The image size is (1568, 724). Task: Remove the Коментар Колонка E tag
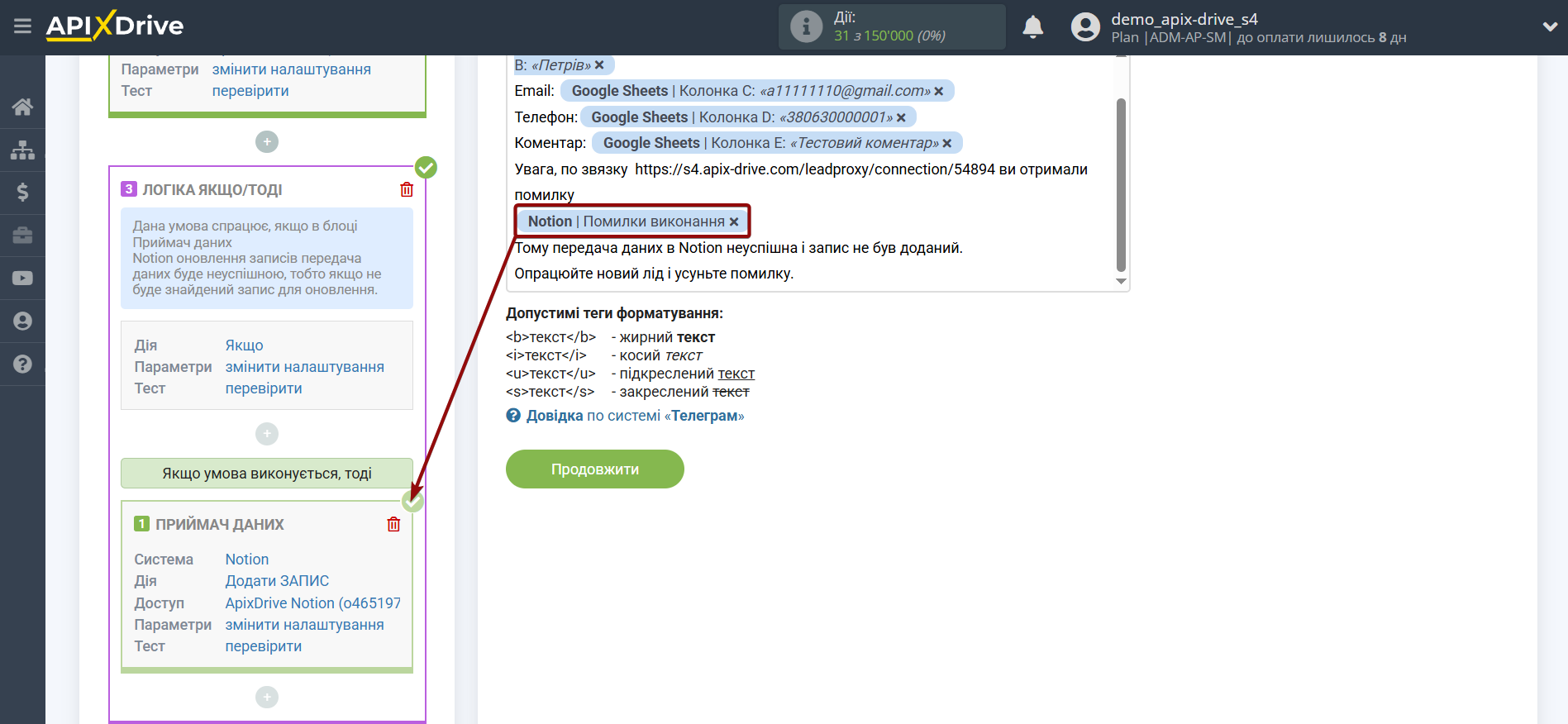point(947,143)
